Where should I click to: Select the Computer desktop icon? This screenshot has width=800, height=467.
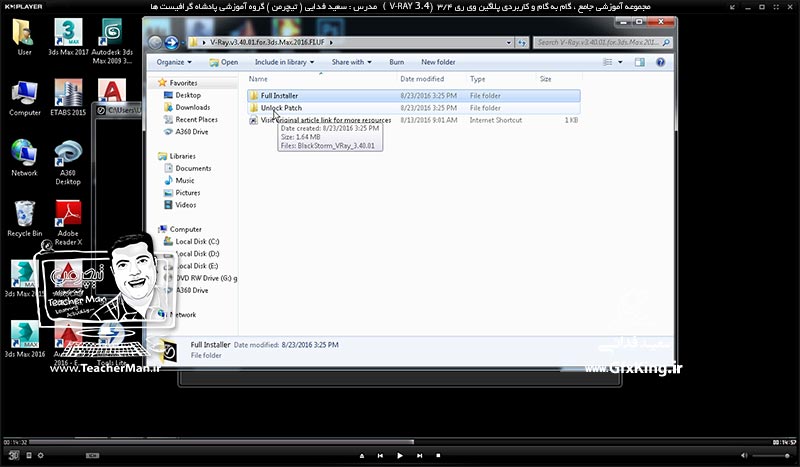24,98
